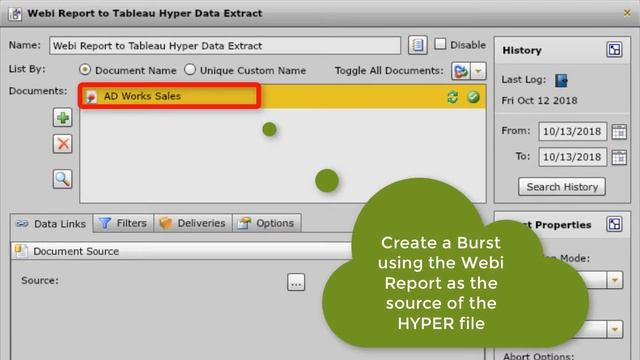Screen dimensions: 640x360
Task: Click the From date field
Action: [x=572, y=131]
